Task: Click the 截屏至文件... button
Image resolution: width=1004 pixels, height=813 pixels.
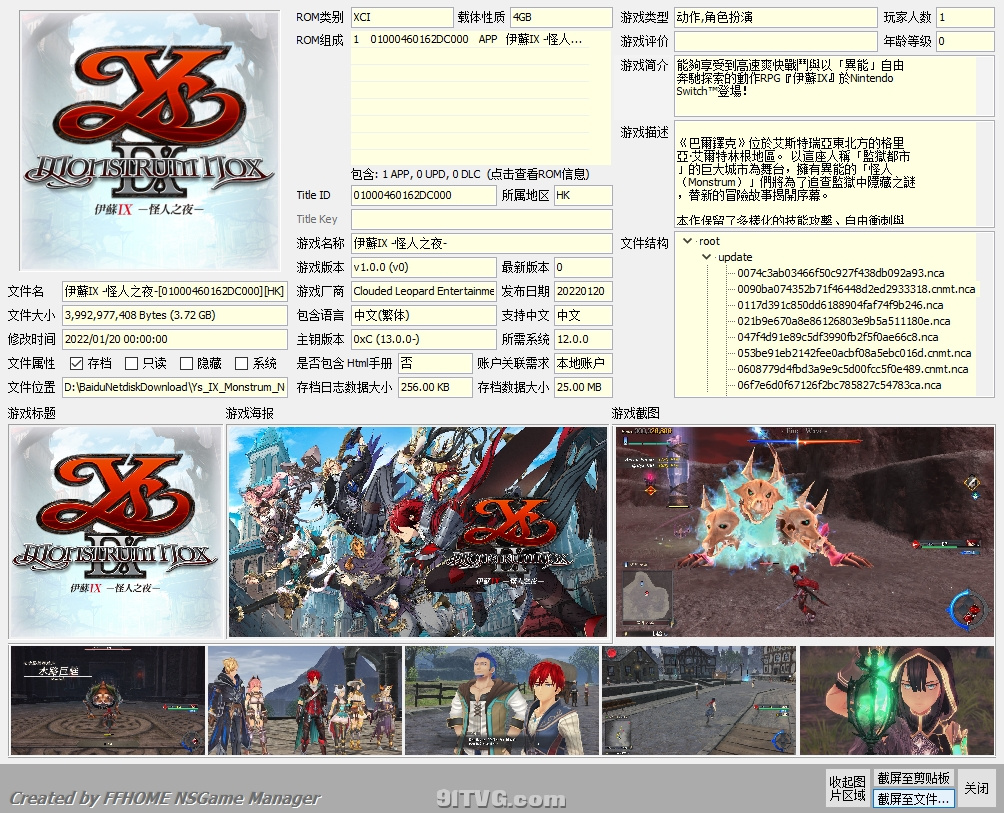Action: click(x=913, y=798)
